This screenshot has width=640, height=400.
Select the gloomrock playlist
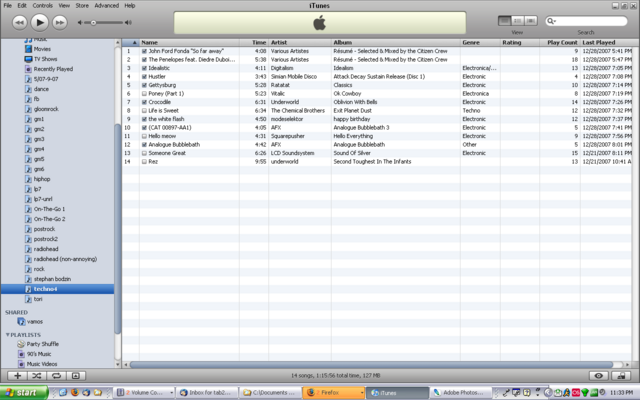point(46,109)
